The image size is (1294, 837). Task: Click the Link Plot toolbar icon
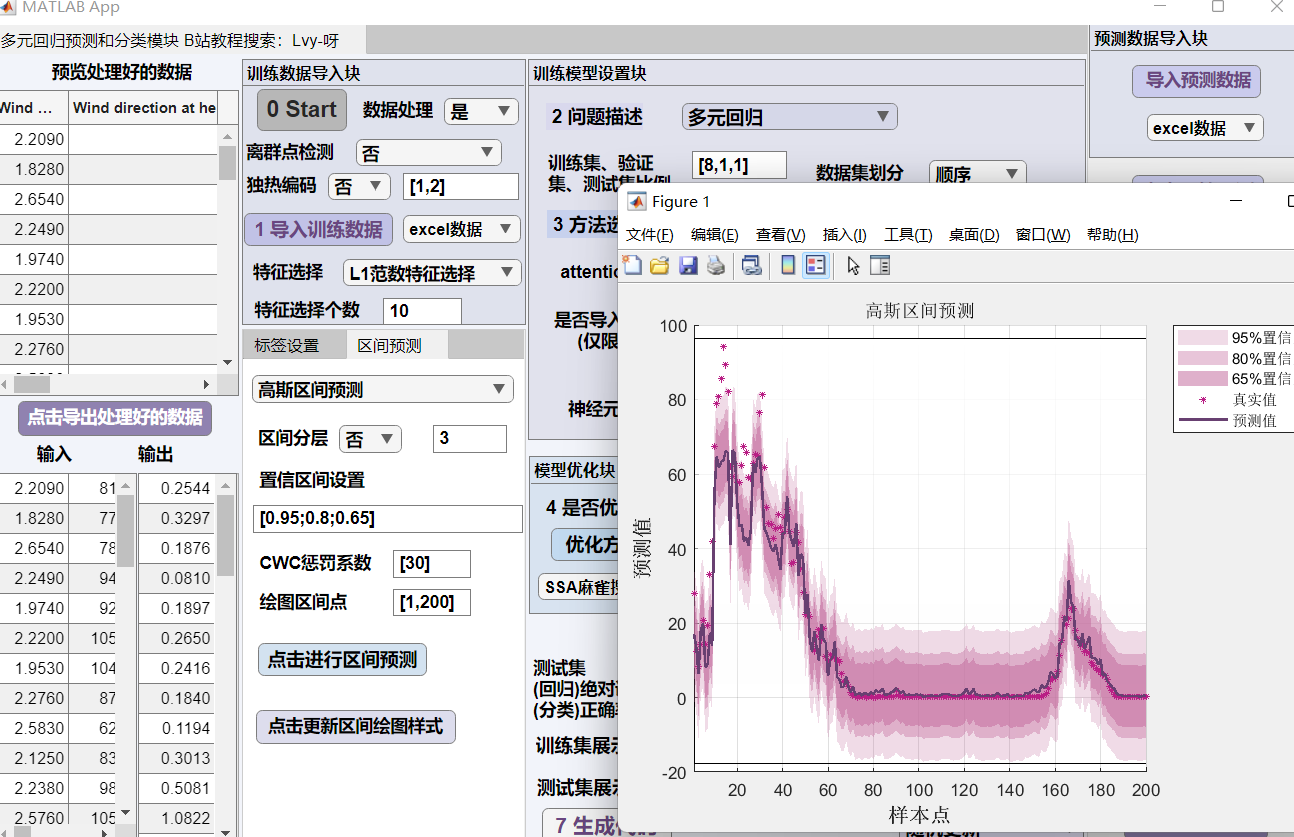751,265
